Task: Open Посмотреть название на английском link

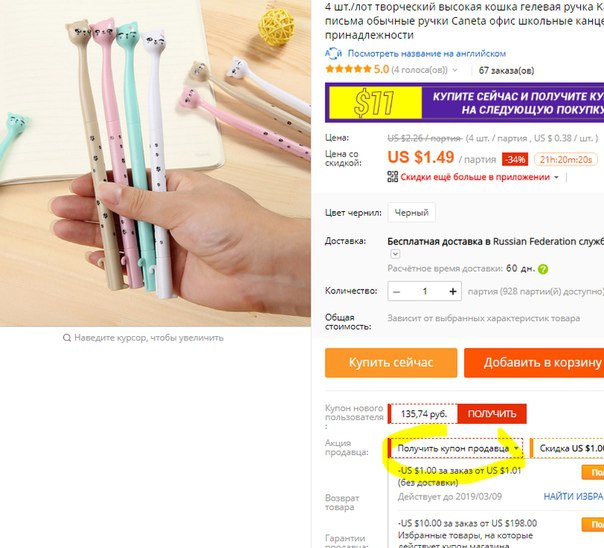Action: [426, 54]
